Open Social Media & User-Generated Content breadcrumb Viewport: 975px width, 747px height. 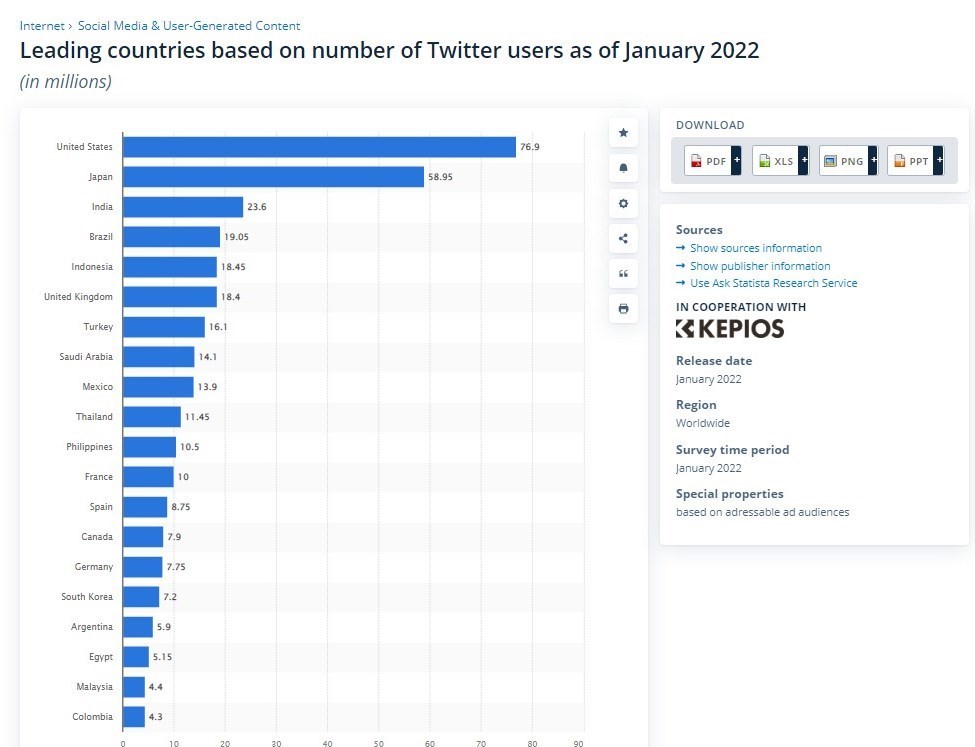pyautogui.click(x=189, y=26)
